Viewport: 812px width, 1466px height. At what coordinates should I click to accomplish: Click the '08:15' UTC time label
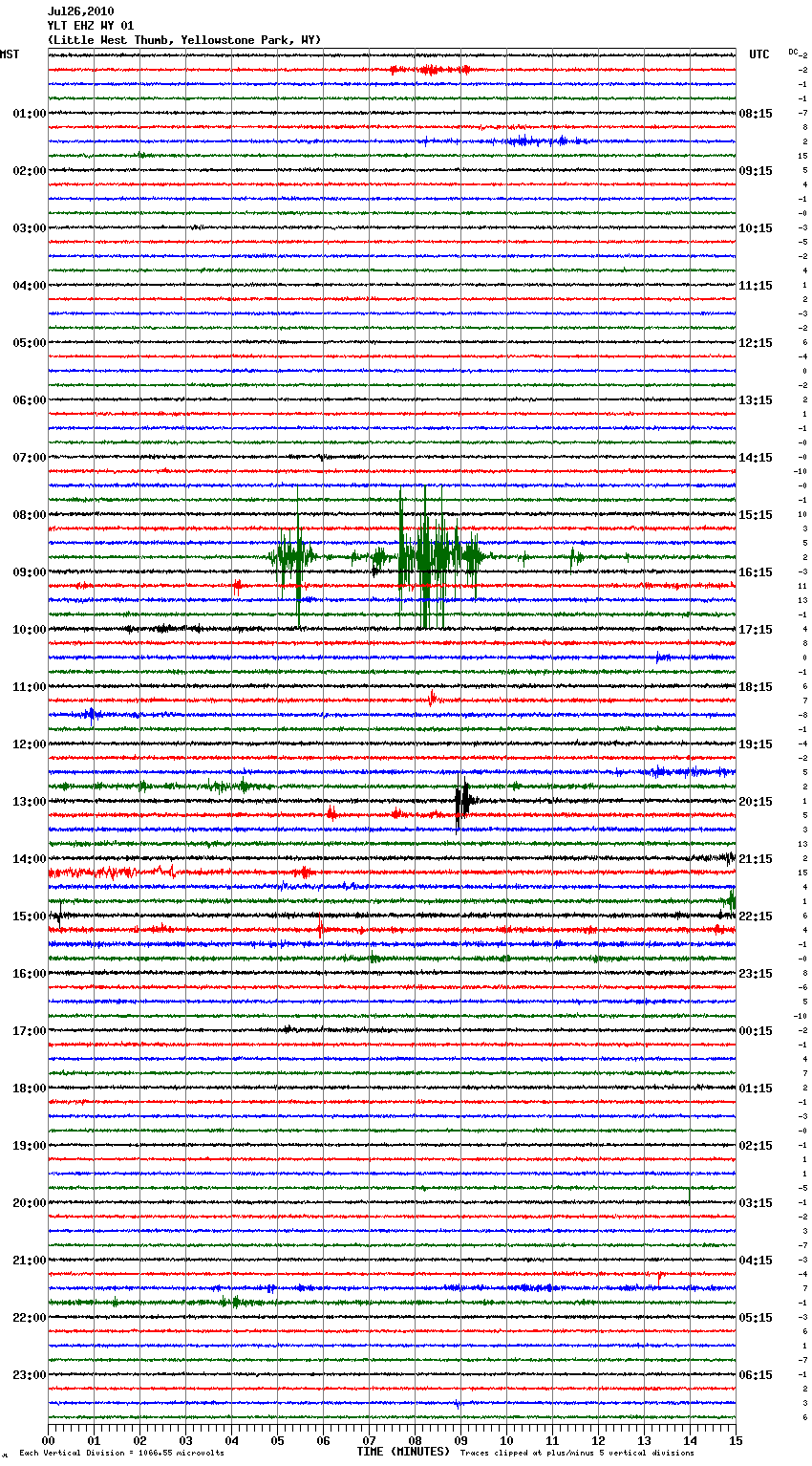point(756,114)
